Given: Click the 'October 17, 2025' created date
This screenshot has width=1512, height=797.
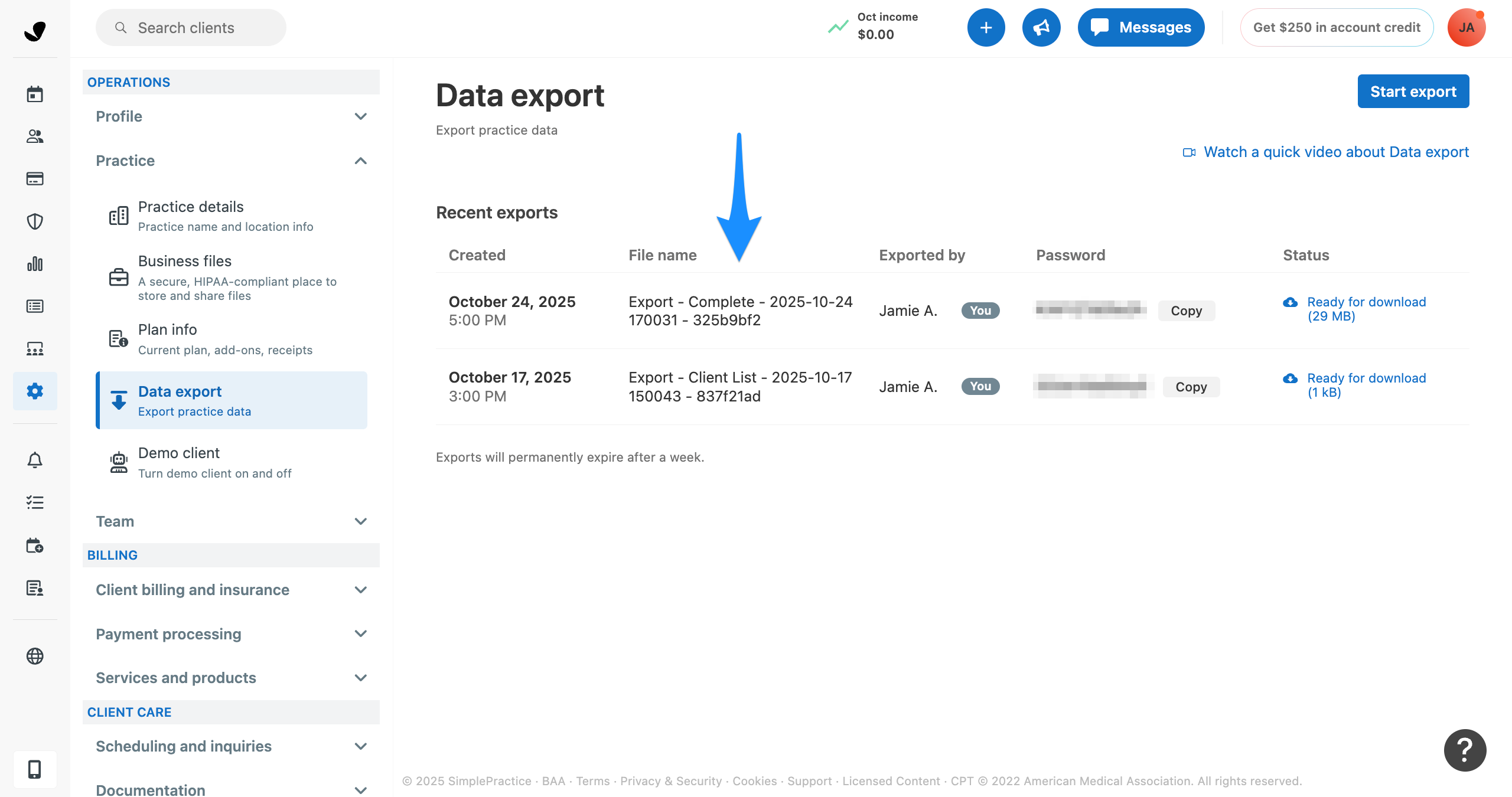Looking at the screenshot, I should click(x=510, y=378).
